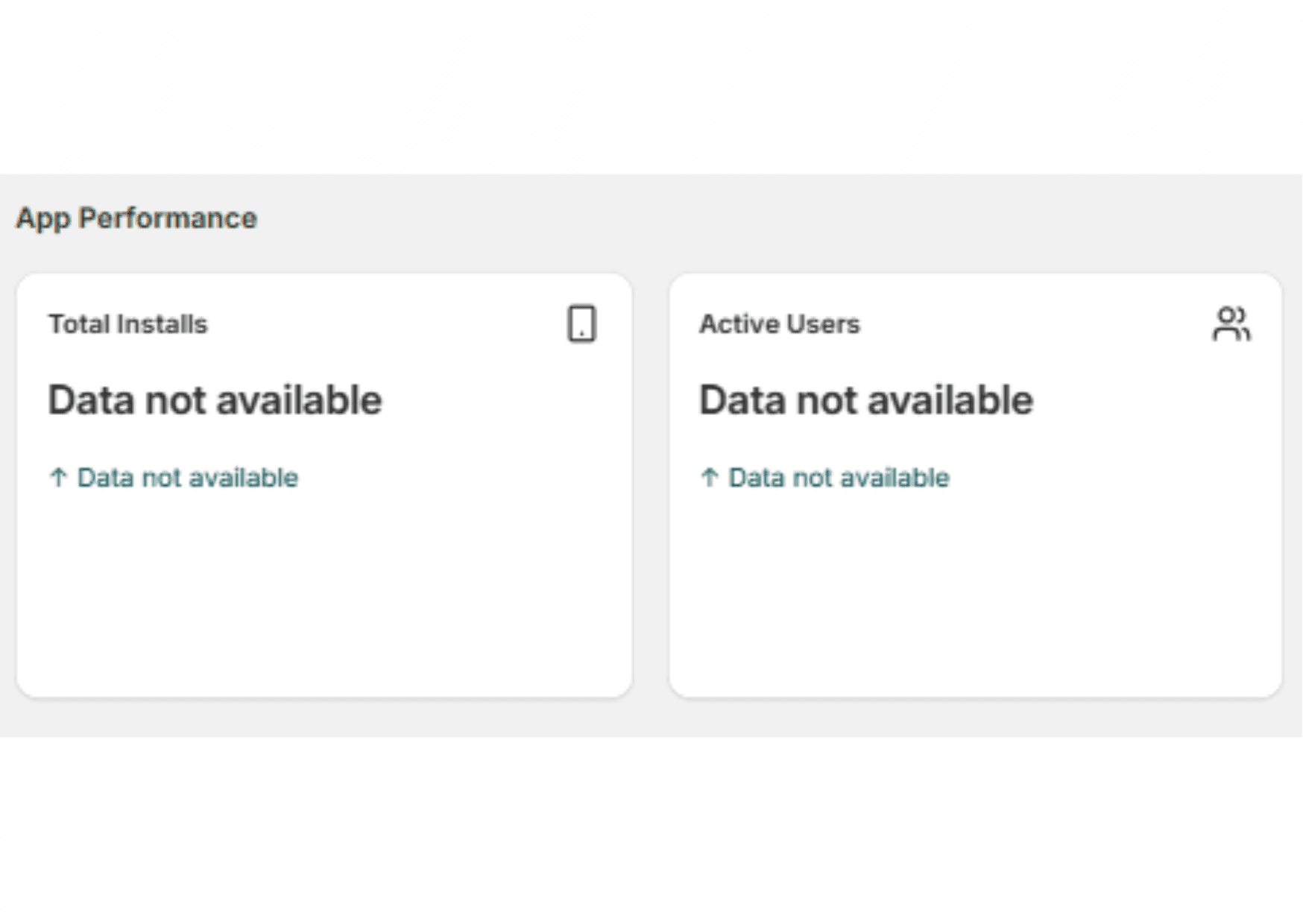The width and height of the screenshot is (1303, 924).
Task: Click the up arrow under Total Installs
Action: coord(58,477)
